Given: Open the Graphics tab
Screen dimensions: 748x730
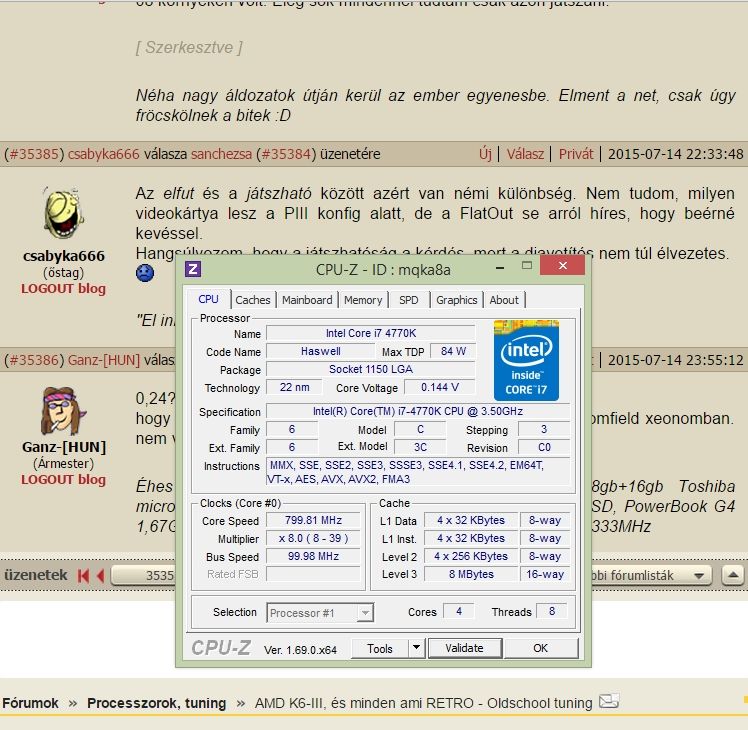Looking at the screenshot, I should pyautogui.click(x=457, y=300).
